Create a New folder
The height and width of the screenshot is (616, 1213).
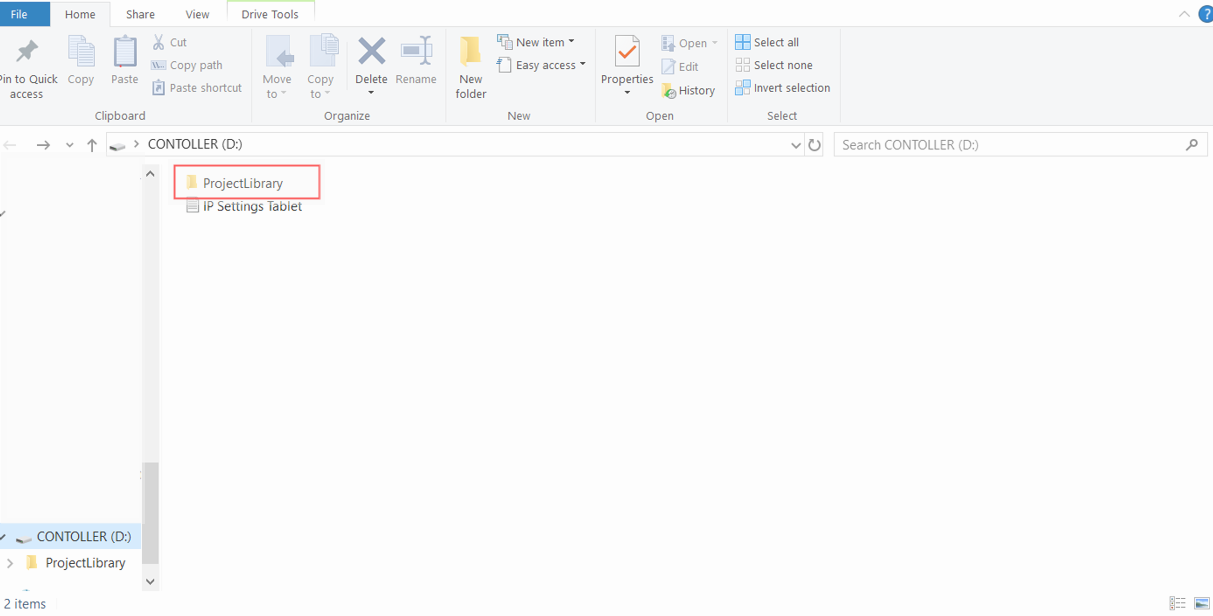(x=471, y=67)
